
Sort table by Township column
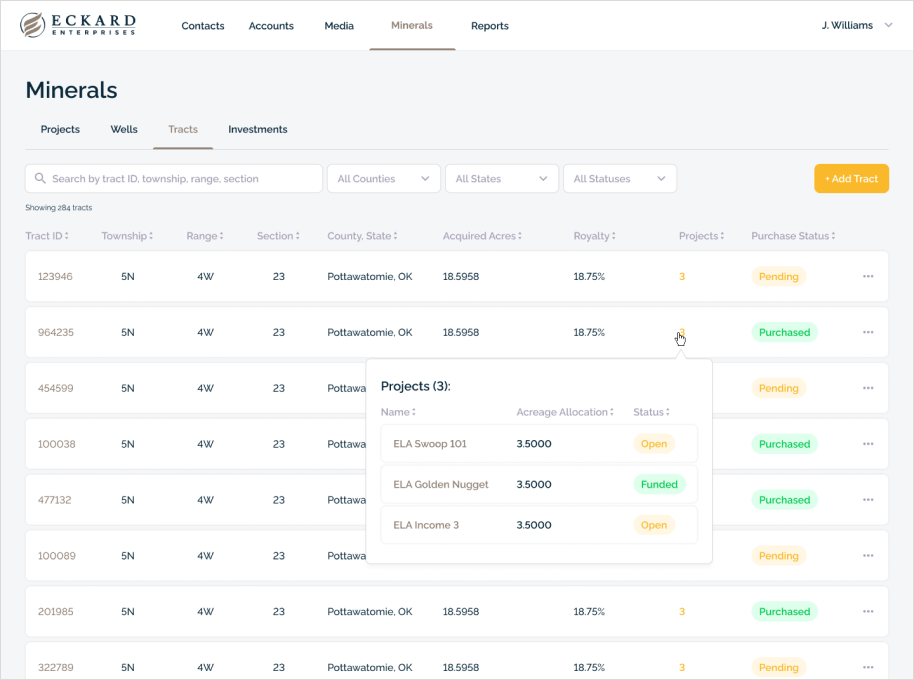tap(127, 236)
